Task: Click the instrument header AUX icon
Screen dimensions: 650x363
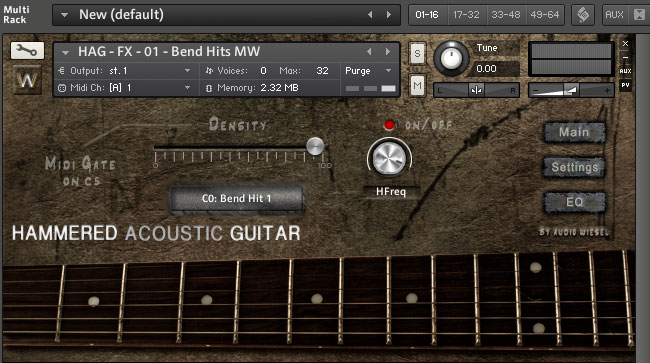Action: pos(626,71)
